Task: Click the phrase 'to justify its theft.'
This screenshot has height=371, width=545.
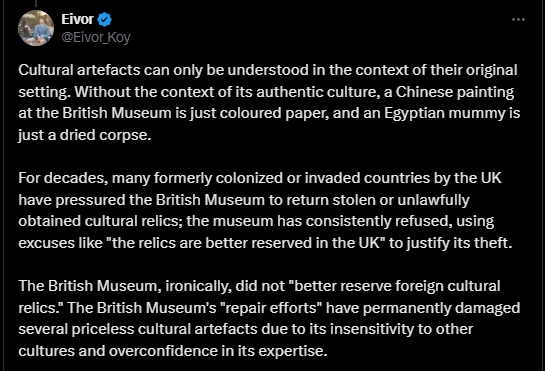Action: click(451, 243)
